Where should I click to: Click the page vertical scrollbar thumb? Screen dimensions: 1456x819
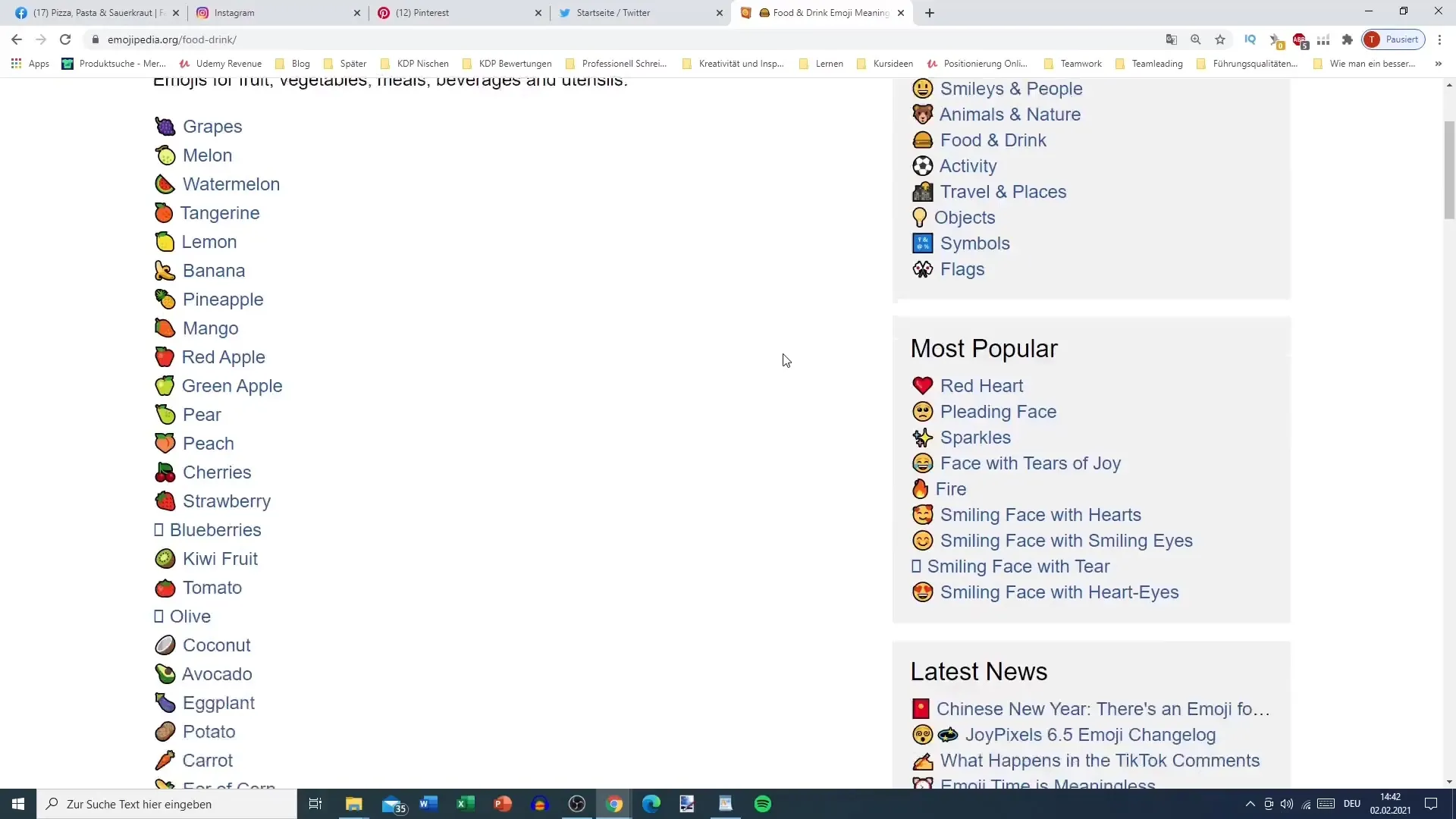(1449, 170)
